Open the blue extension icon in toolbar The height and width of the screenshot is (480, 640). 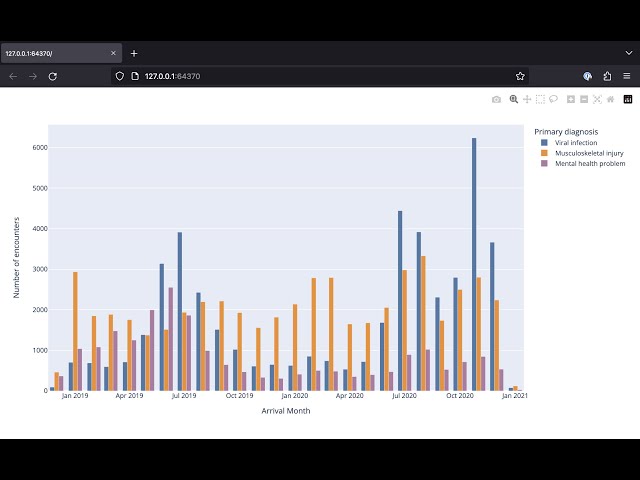click(587, 76)
